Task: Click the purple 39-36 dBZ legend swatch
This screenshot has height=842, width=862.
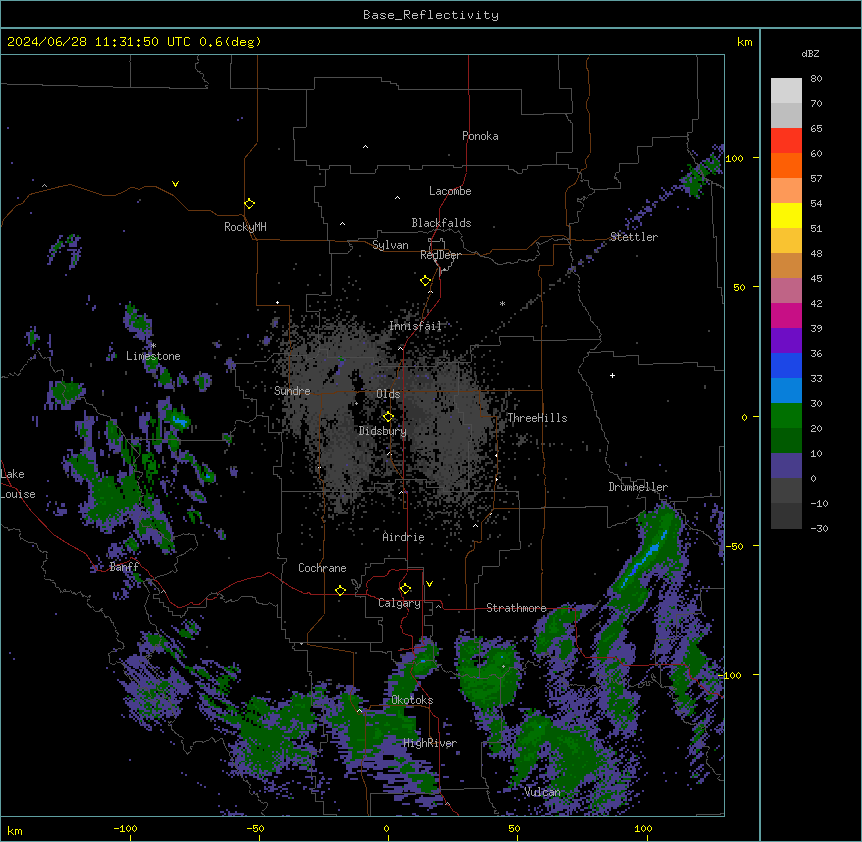Action: (786, 341)
